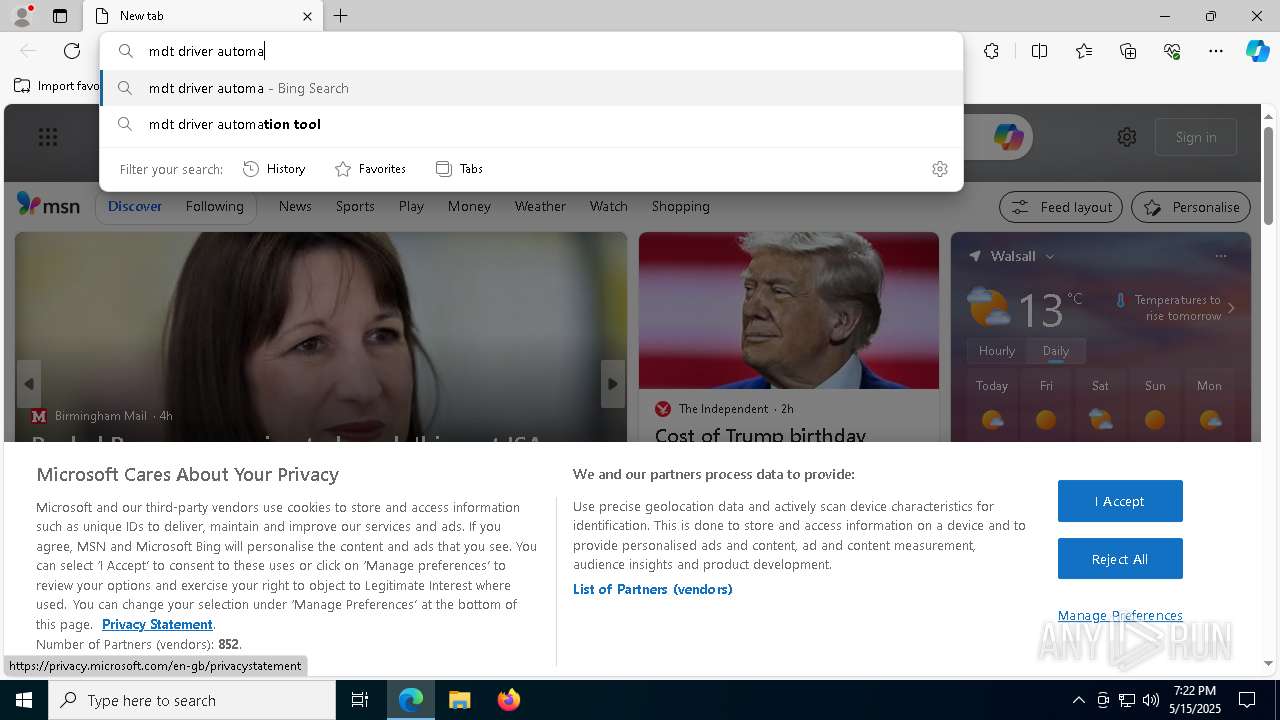The image size is (1280, 720).
Task: Filter search by History
Action: tap(274, 169)
